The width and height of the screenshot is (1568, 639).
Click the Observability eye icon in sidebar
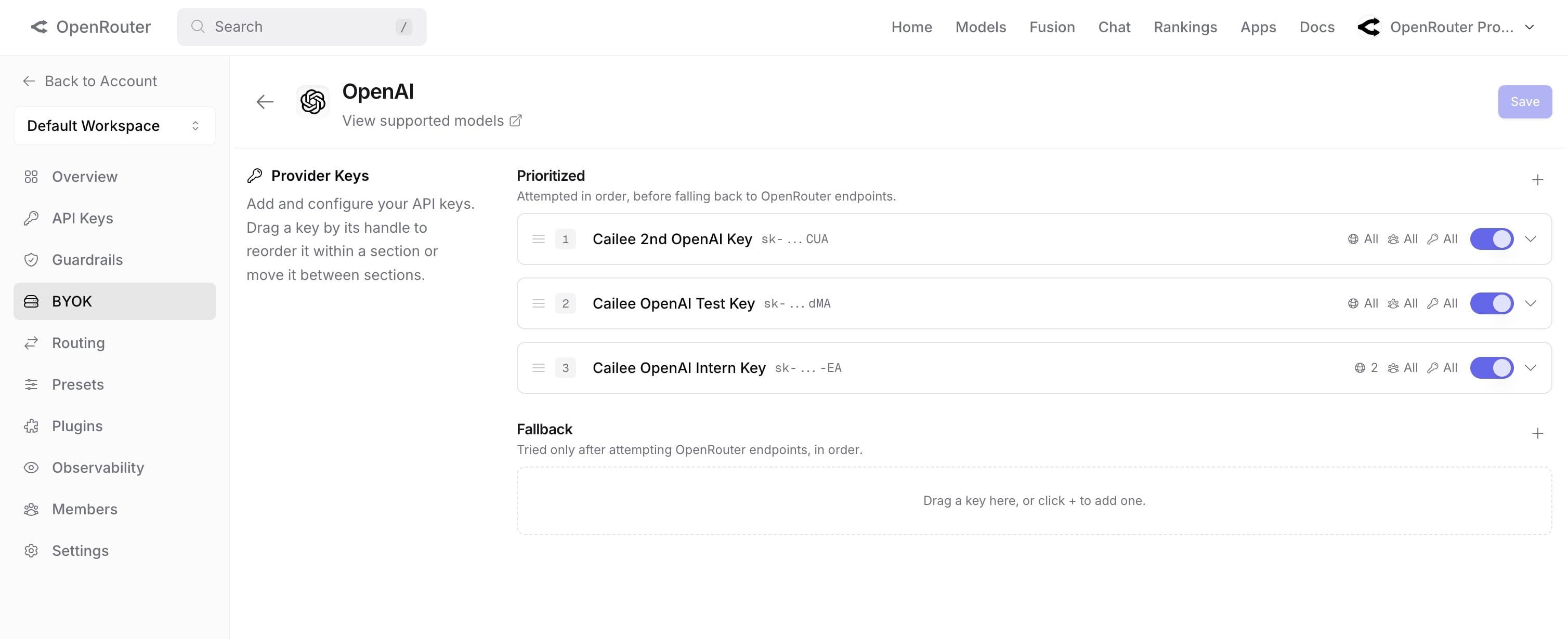pos(31,468)
